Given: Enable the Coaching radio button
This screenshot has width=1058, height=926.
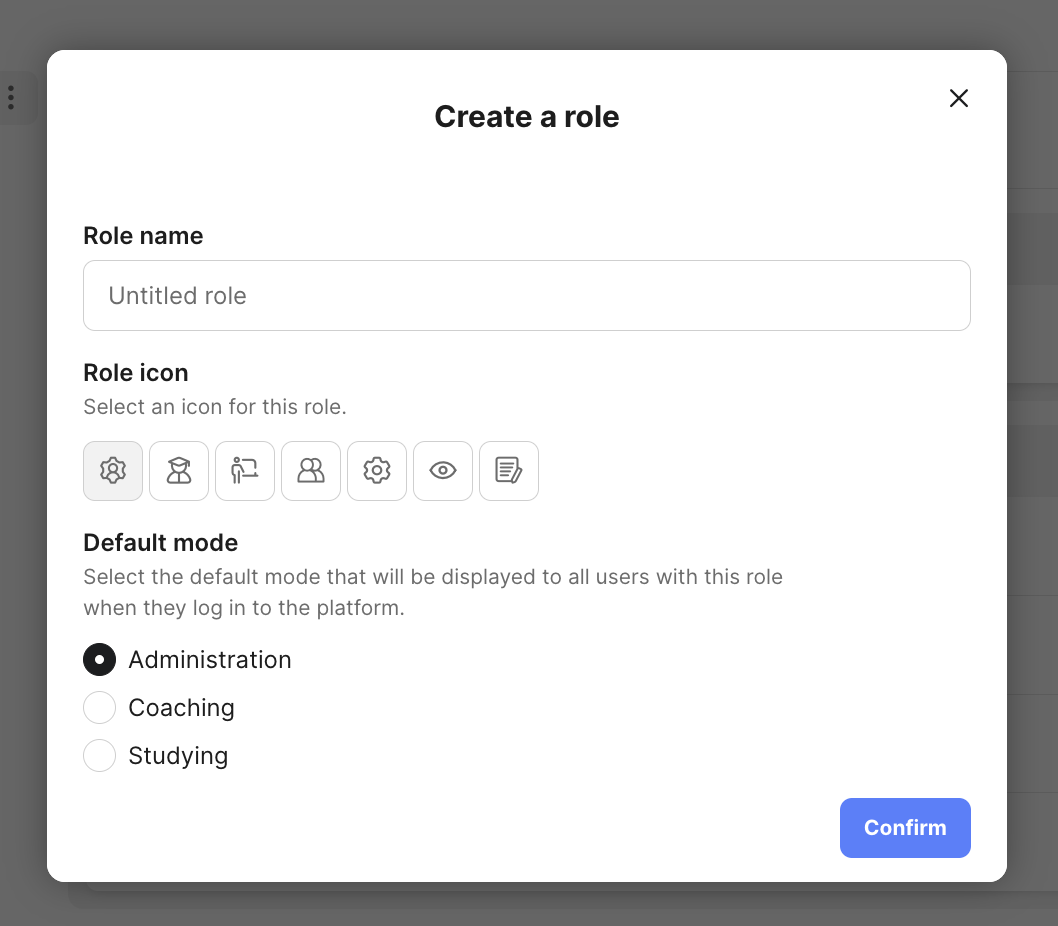Looking at the screenshot, I should [100, 708].
